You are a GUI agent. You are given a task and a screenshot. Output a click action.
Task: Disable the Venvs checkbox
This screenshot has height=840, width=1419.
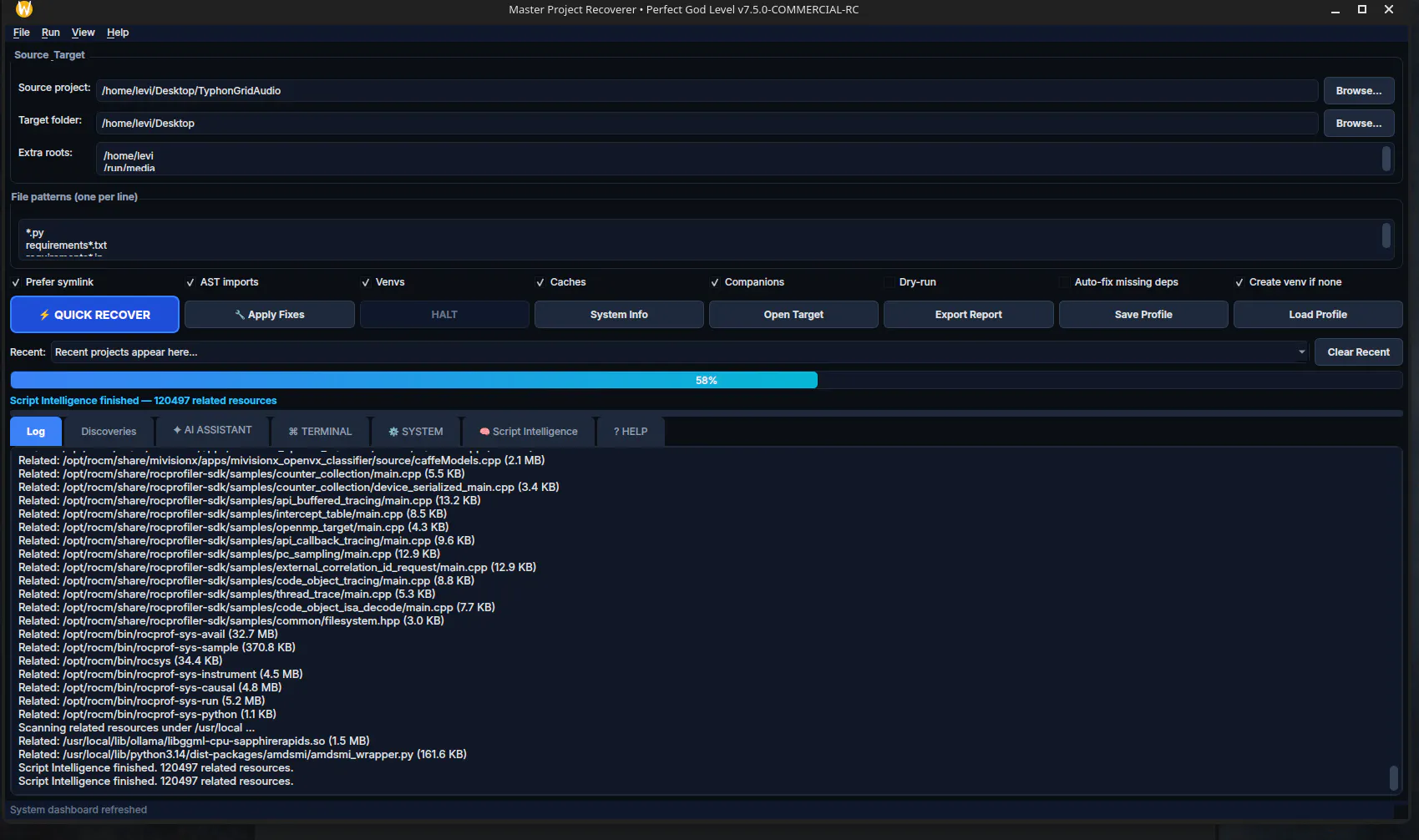pyautogui.click(x=366, y=282)
